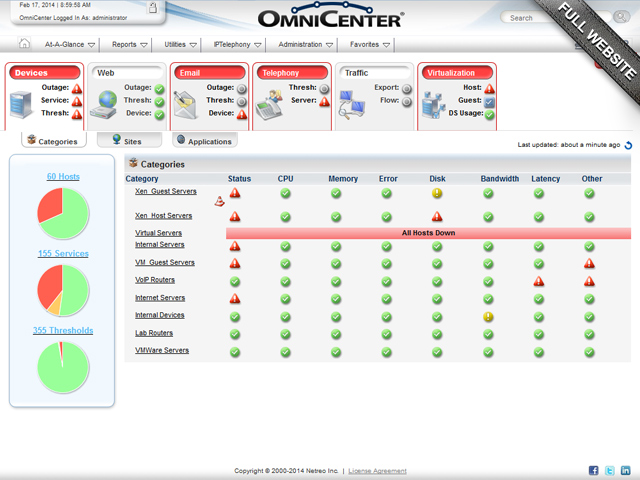Click the search magnifier icon
The width and height of the screenshot is (640, 480).
[x=621, y=17]
